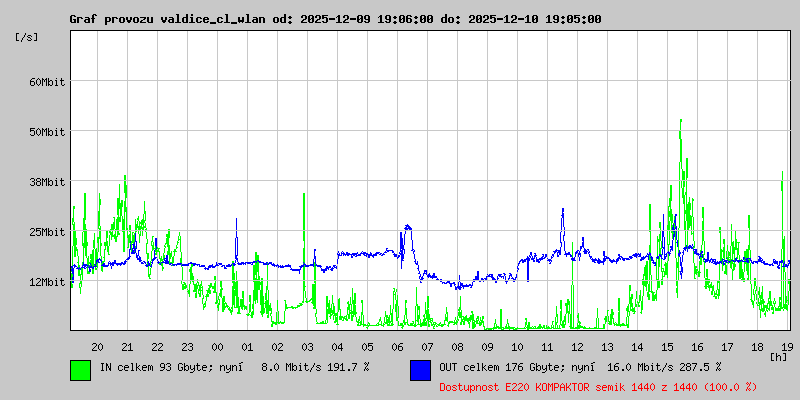
Task: Click hour label '05' on the time axis
Action: click(367, 347)
